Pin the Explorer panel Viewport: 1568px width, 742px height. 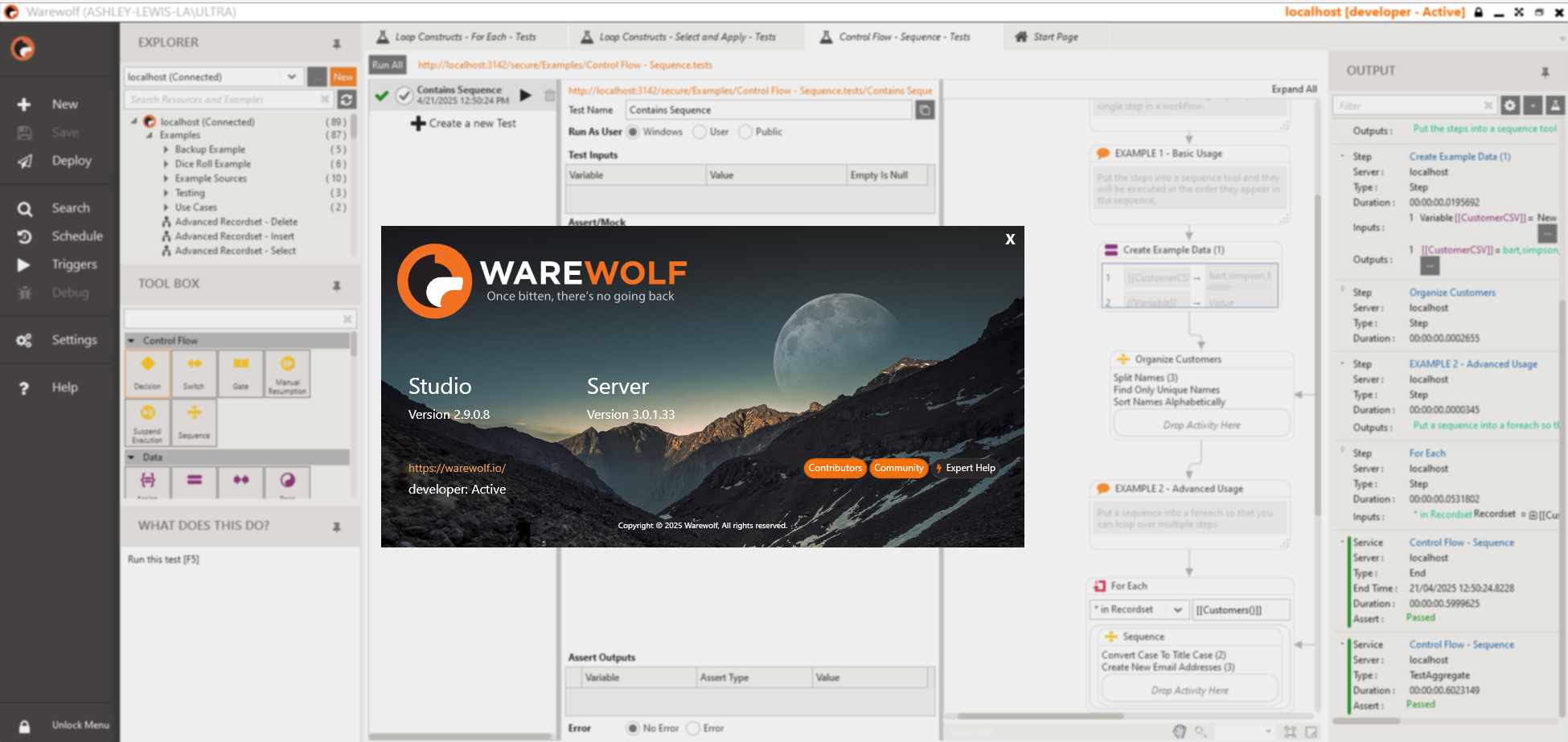click(337, 43)
